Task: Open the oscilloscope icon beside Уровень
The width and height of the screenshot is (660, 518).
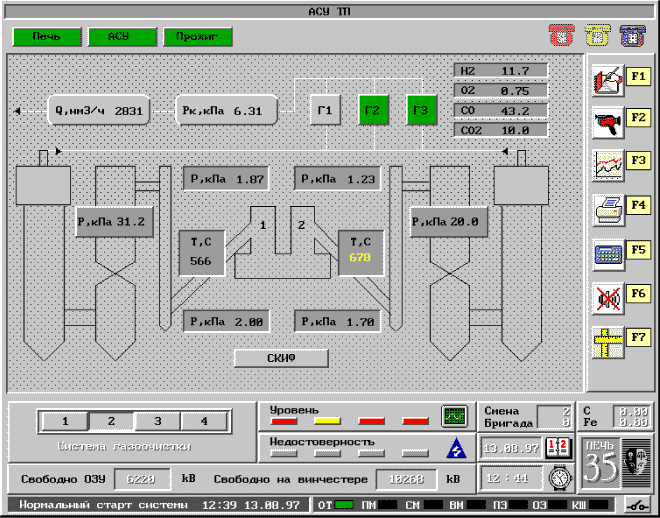Action: [455, 415]
